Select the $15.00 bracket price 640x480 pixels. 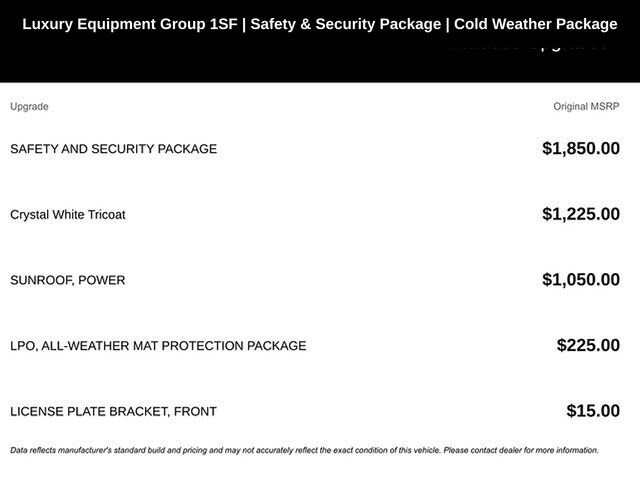coord(592,411)
